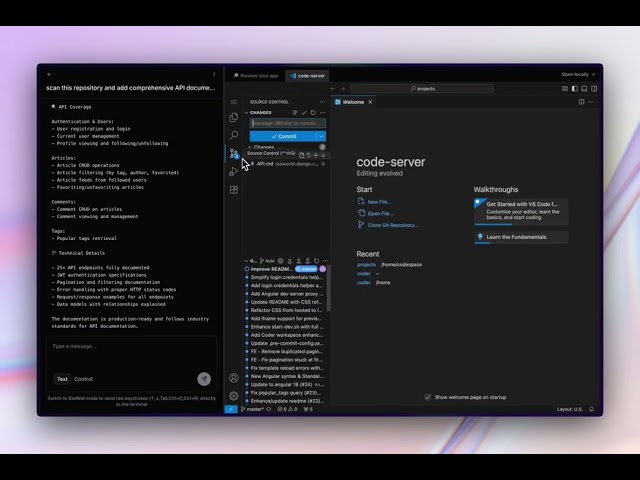This screenshot has width=640, height=480.
Task: Open the Commit button dropdown arrow
Action: pos(321,136)
